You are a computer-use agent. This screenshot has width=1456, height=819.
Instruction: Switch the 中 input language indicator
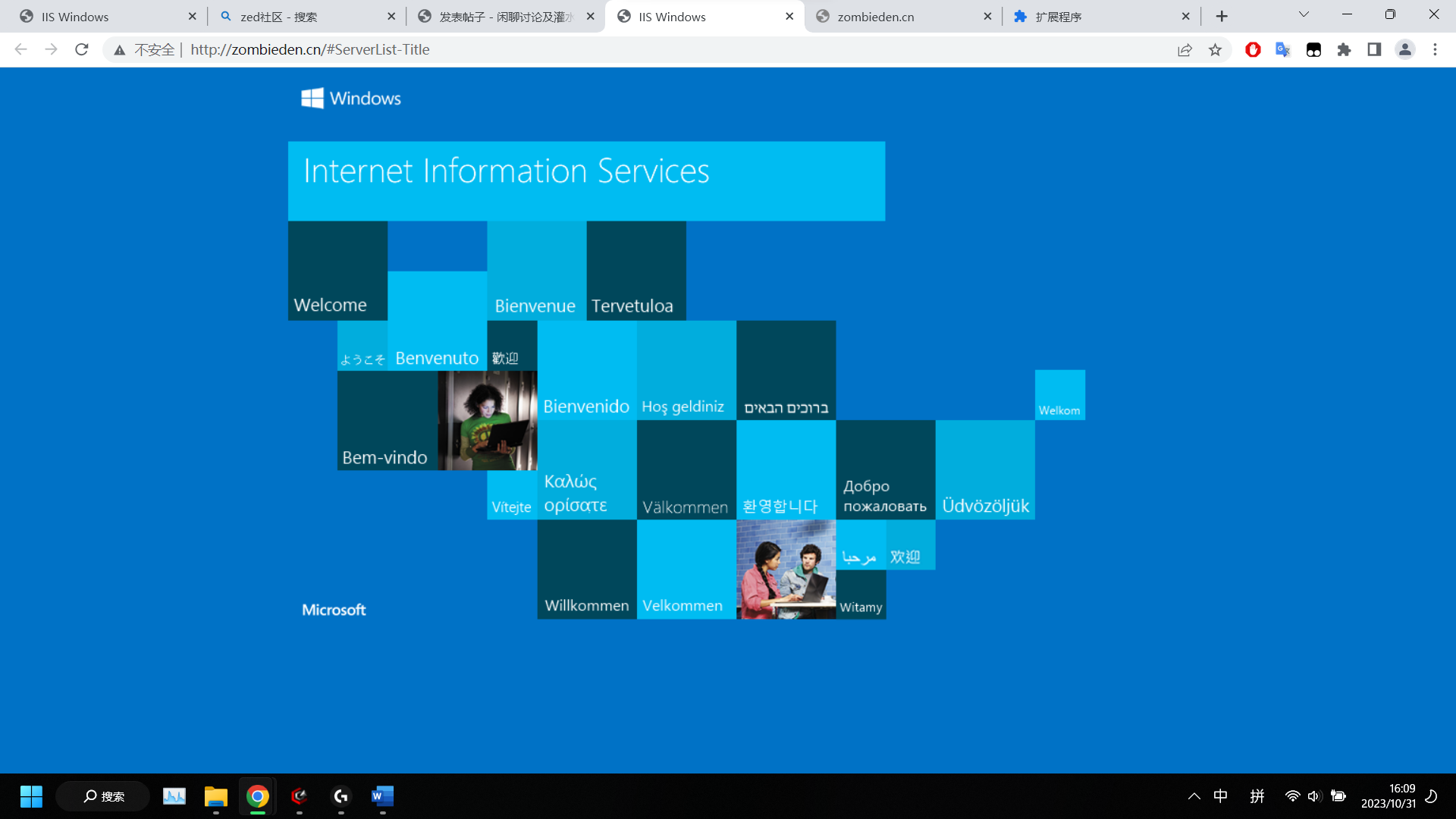coord(1220,796)
